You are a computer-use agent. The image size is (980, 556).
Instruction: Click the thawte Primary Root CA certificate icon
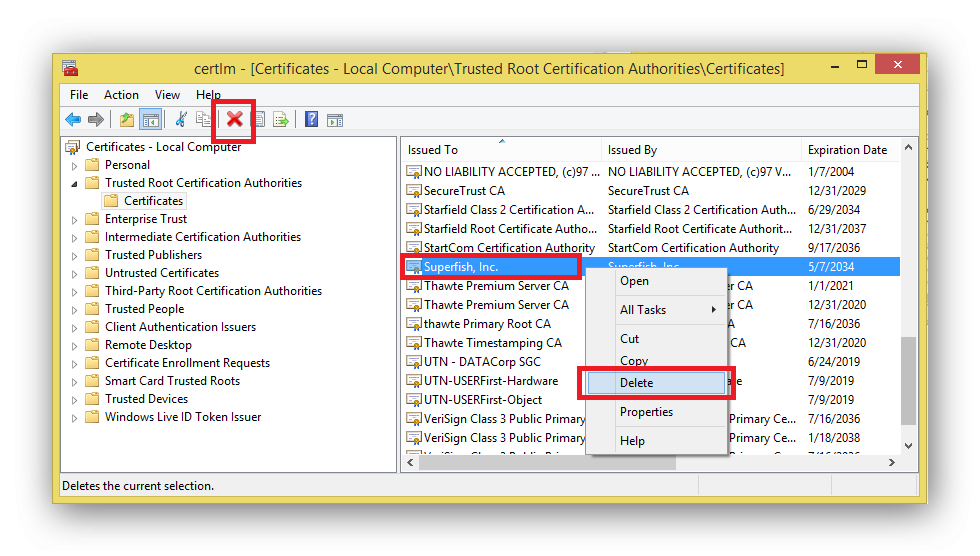point(414,324)
